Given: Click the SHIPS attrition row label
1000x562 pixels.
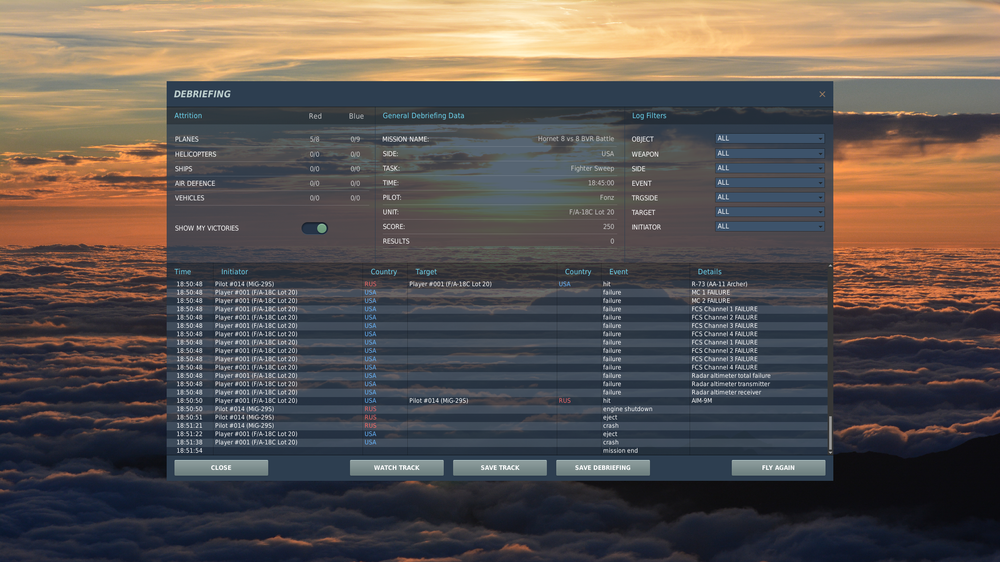Looking at the screenshot, I should (184, 169).
